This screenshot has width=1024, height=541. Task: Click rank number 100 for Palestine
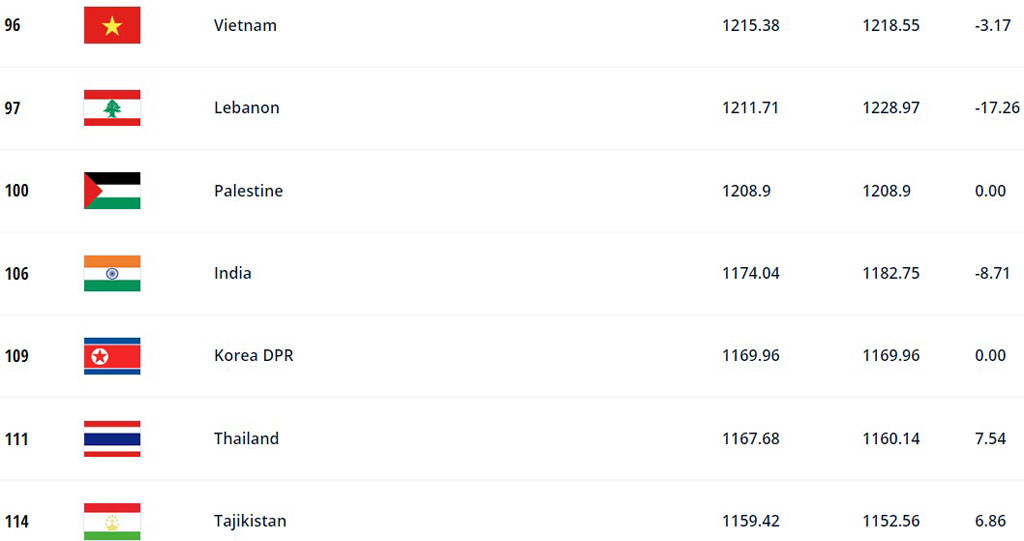coord(16,191)
